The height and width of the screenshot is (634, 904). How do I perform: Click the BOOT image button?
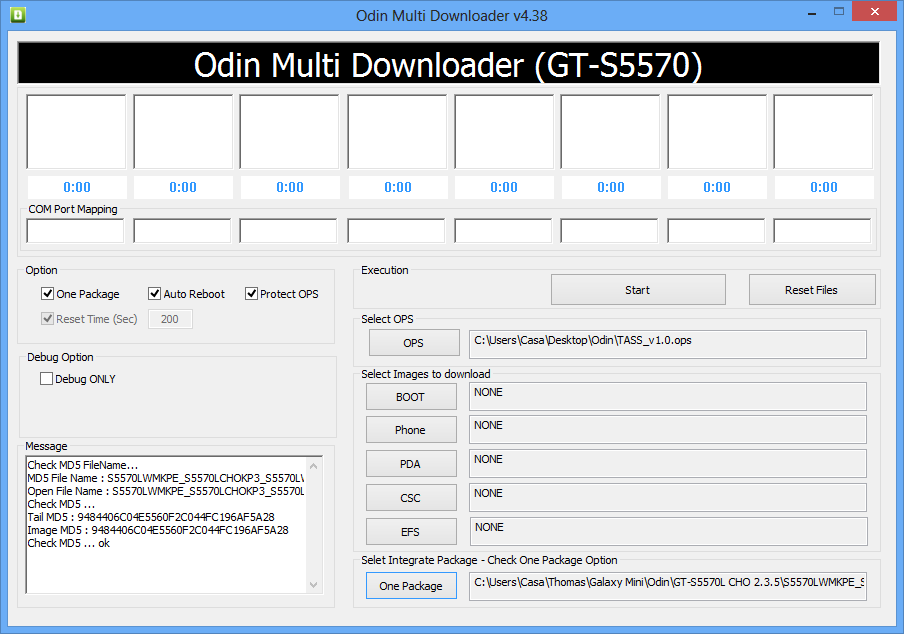click(410, 397)
